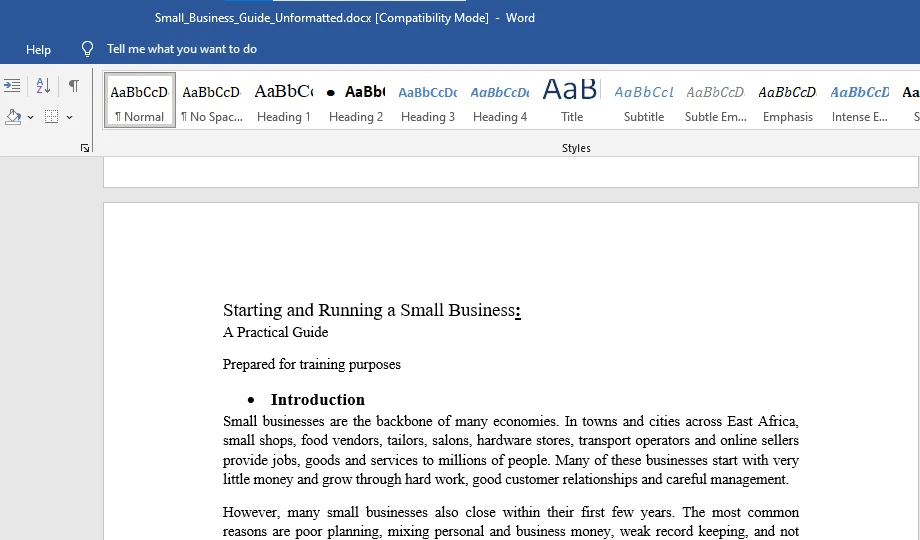Open the Borders dropdown arrow
Image resolution: width=920 pixels, height=540 pixels.
pyautogui.click(x=69, y=117)
